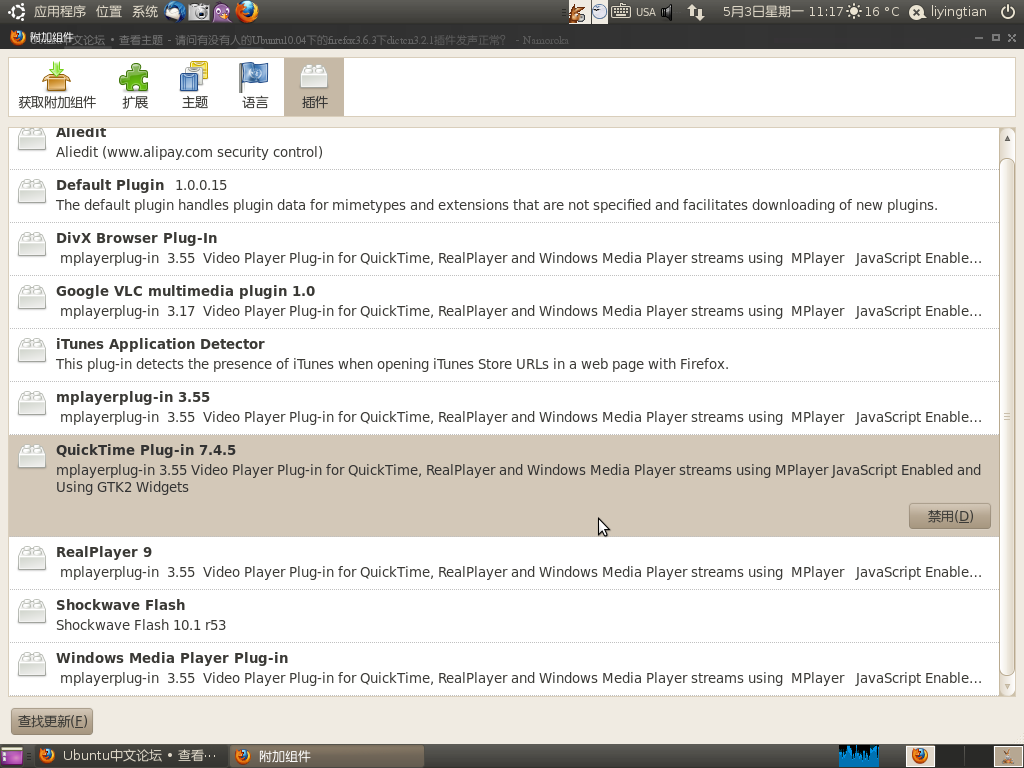The height and width of the screenshot is (768, 1024).
Task: Click the weather 16 °C indicator
Action: (872, 12)
